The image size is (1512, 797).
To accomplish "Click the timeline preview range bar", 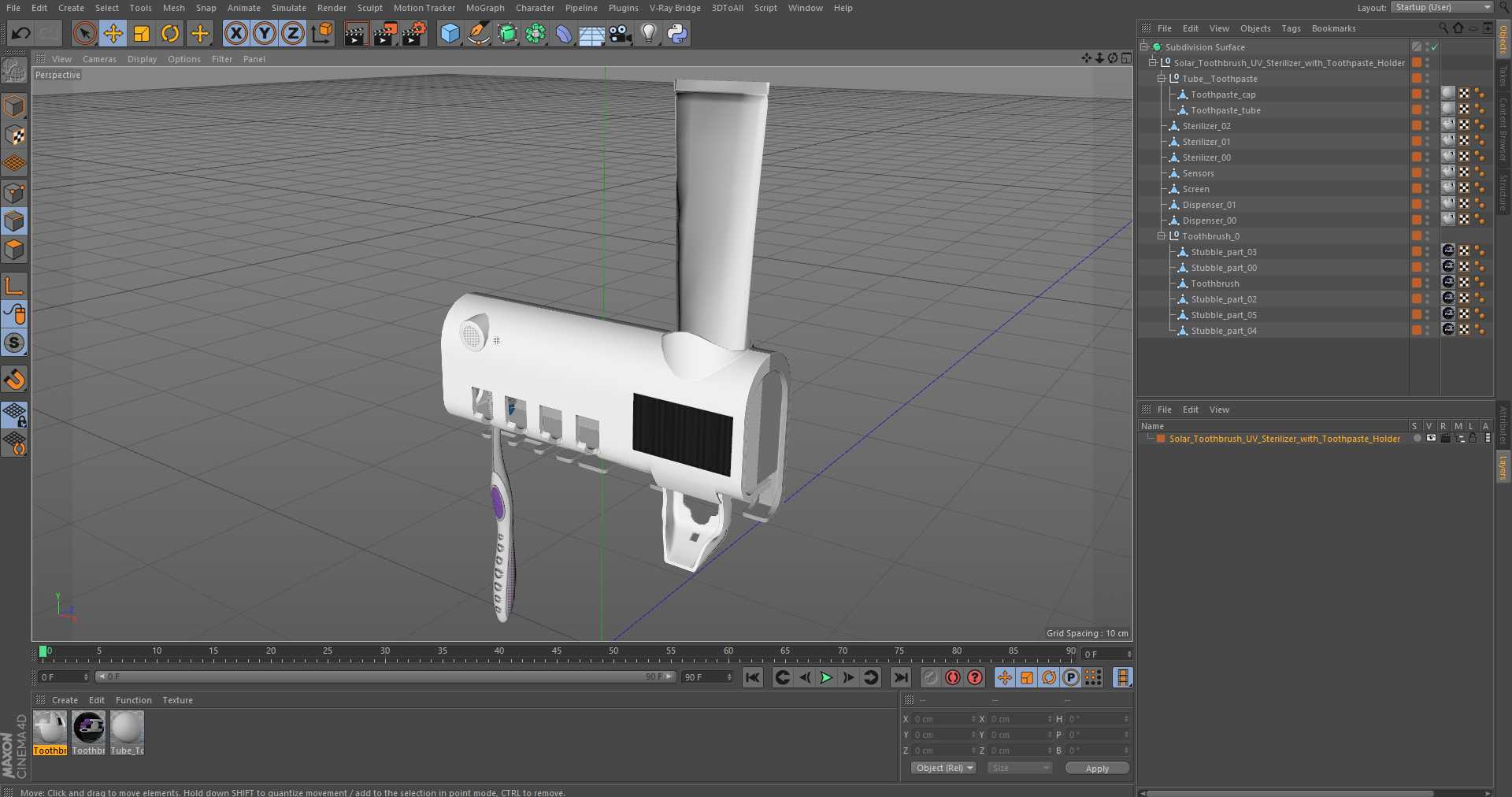I will click(x=386, y=677).
